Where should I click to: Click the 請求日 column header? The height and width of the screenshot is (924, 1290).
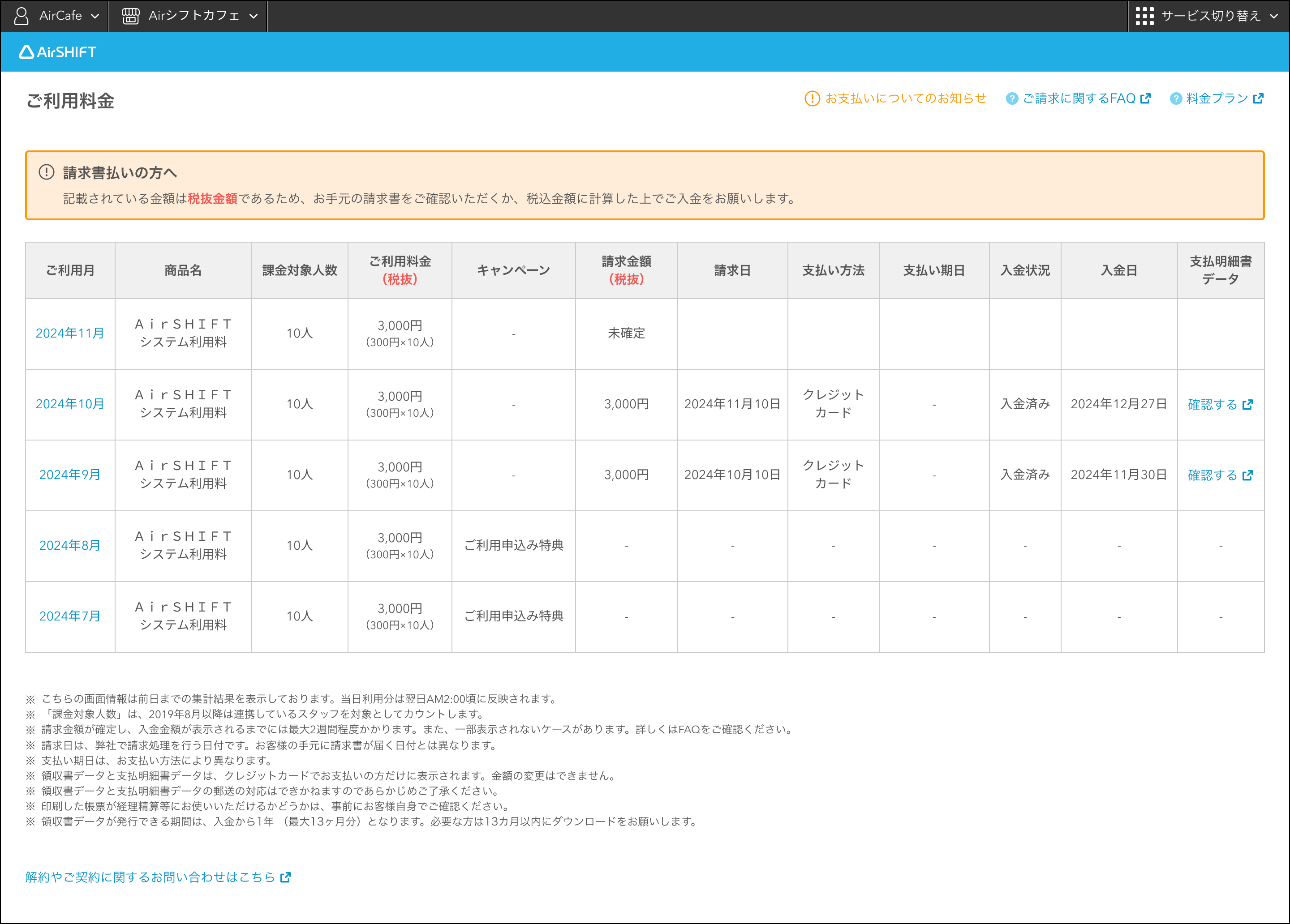tap(733, 270)
